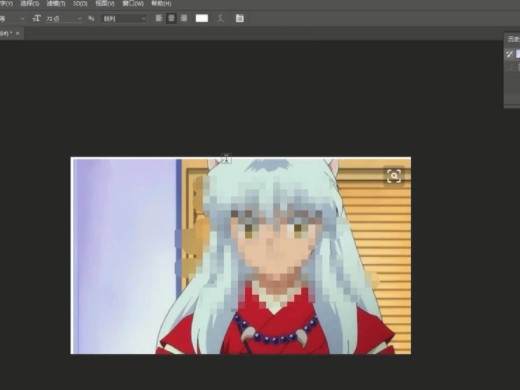Click the Create Warped Text icon

point(221,18)
